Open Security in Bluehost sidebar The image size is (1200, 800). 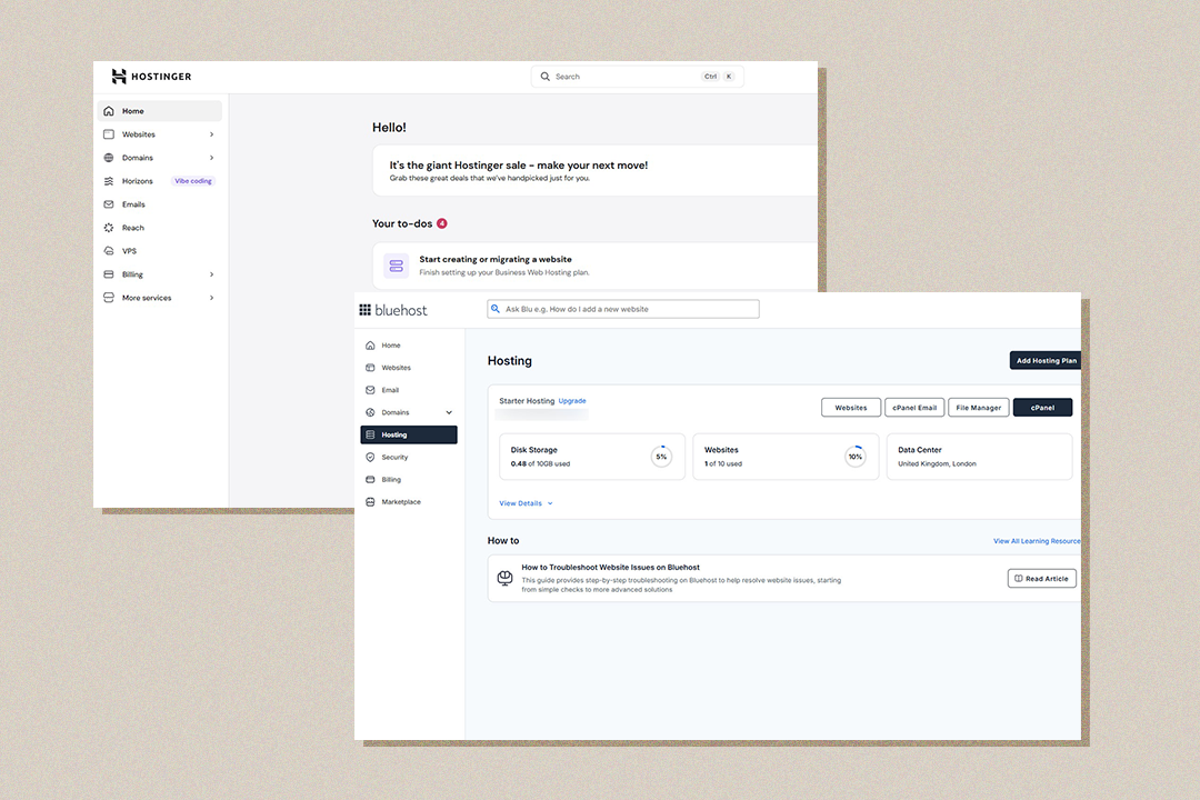409,457
